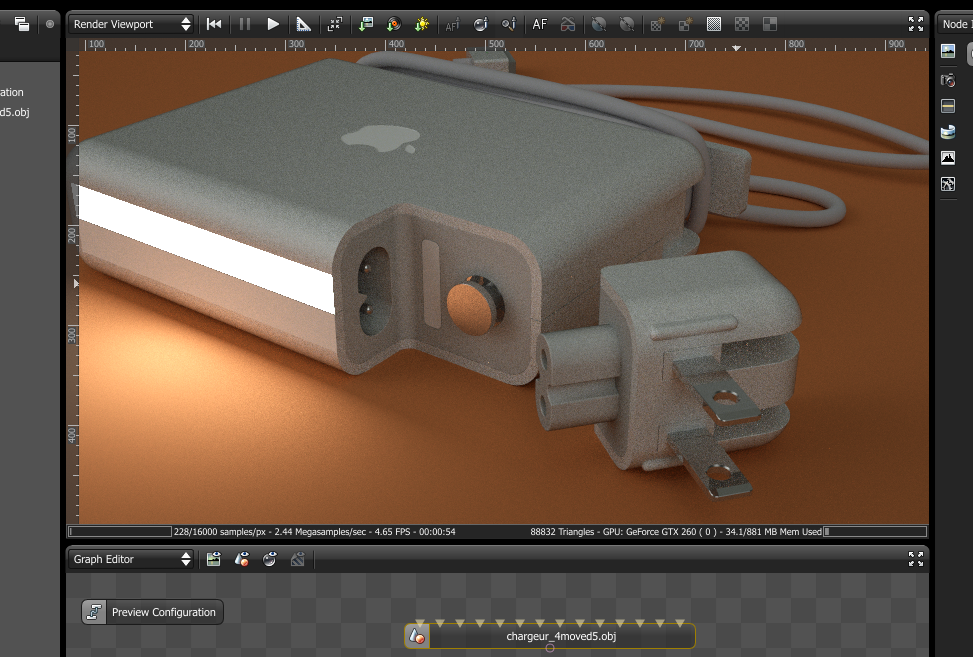Screen dimensions: 973x657
Task: Select the 'd5.obj' item in left panel
Action: [x=15, y=112]
